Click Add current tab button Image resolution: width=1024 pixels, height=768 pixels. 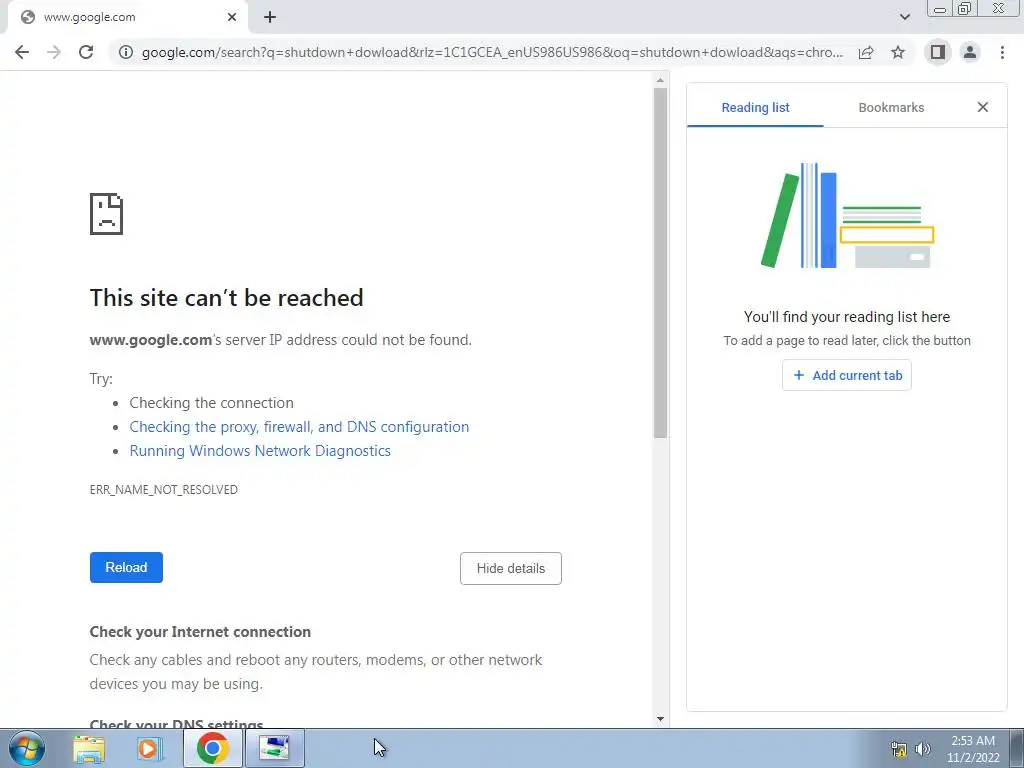[846, 376]
